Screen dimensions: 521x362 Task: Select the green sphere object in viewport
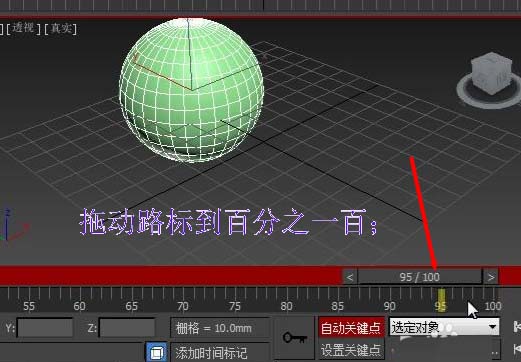click(192, 90)
